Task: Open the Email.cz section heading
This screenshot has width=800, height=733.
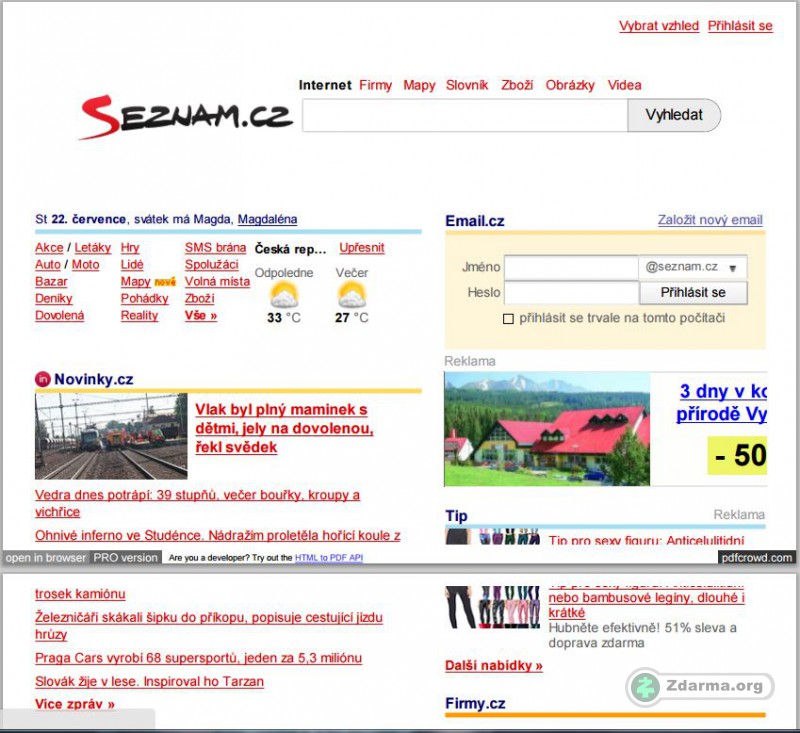Action: tap(474, 221)
